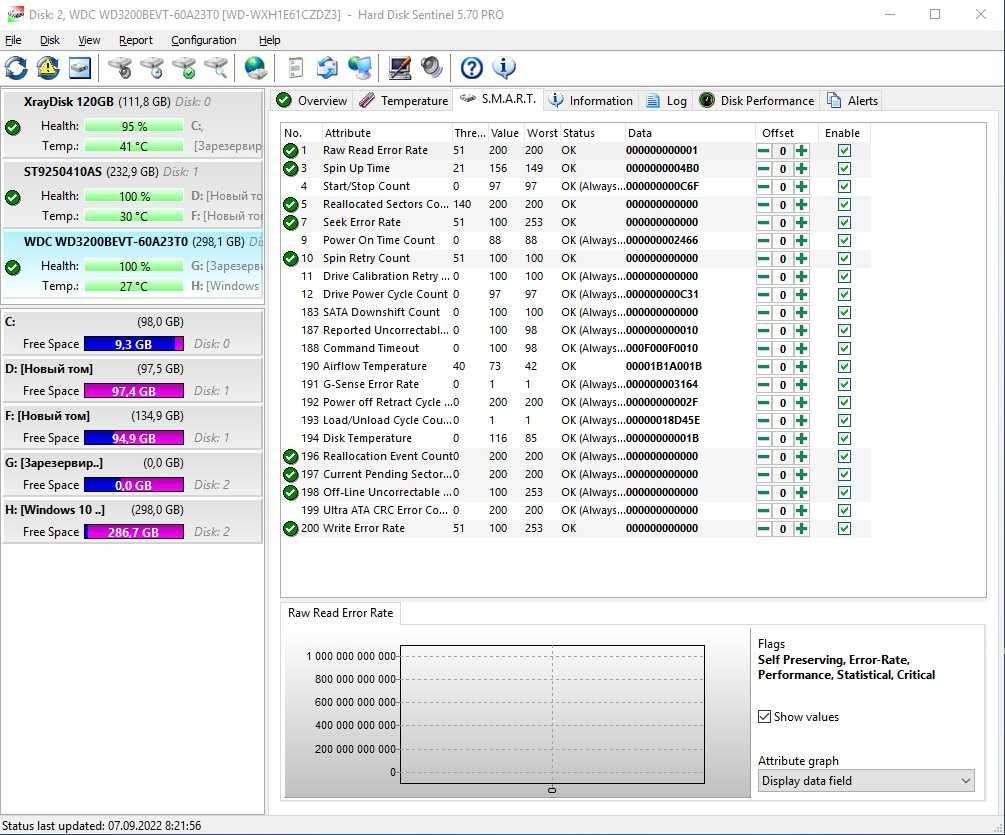Open the Help menu
The image size is (1005, 835).
[x=270, y=40]
